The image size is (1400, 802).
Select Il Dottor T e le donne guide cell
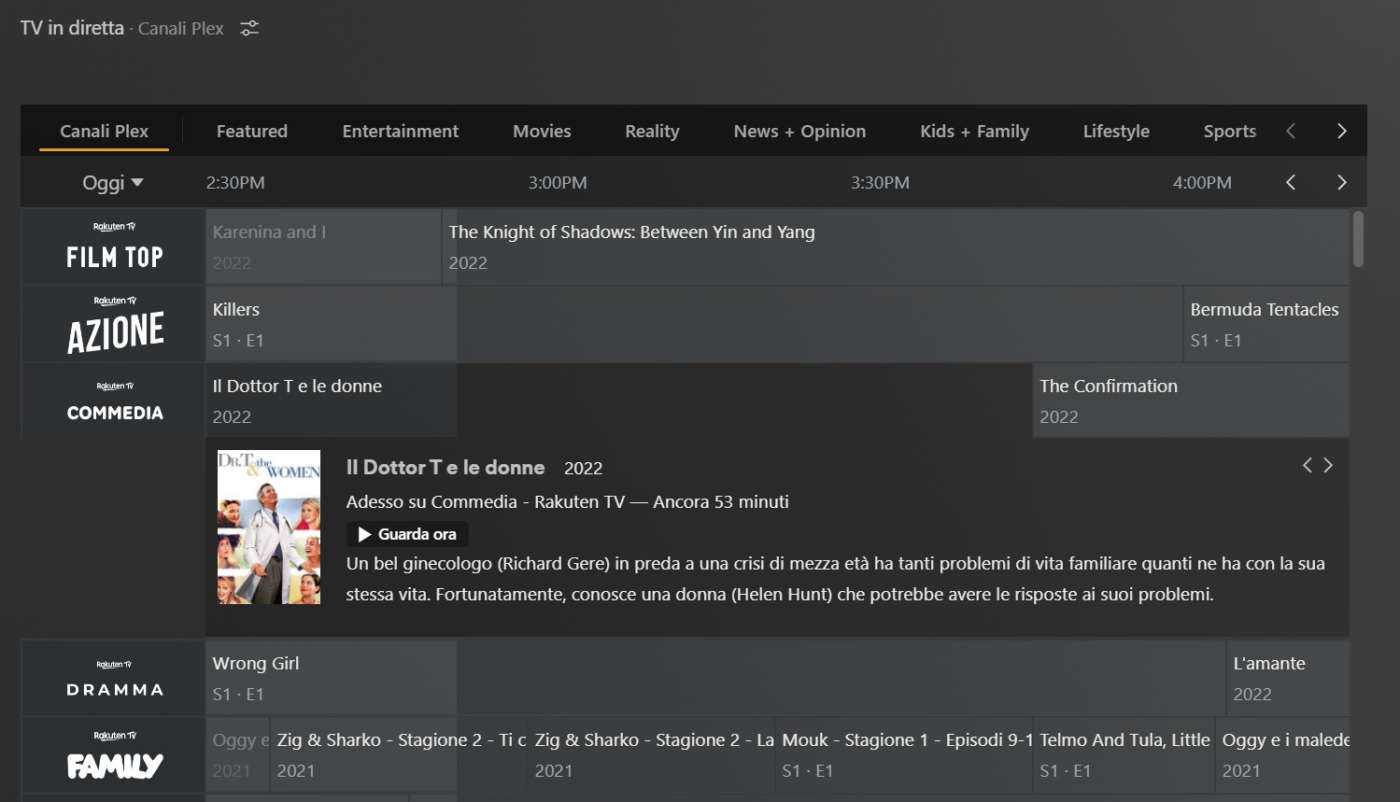tap(618, 400)
